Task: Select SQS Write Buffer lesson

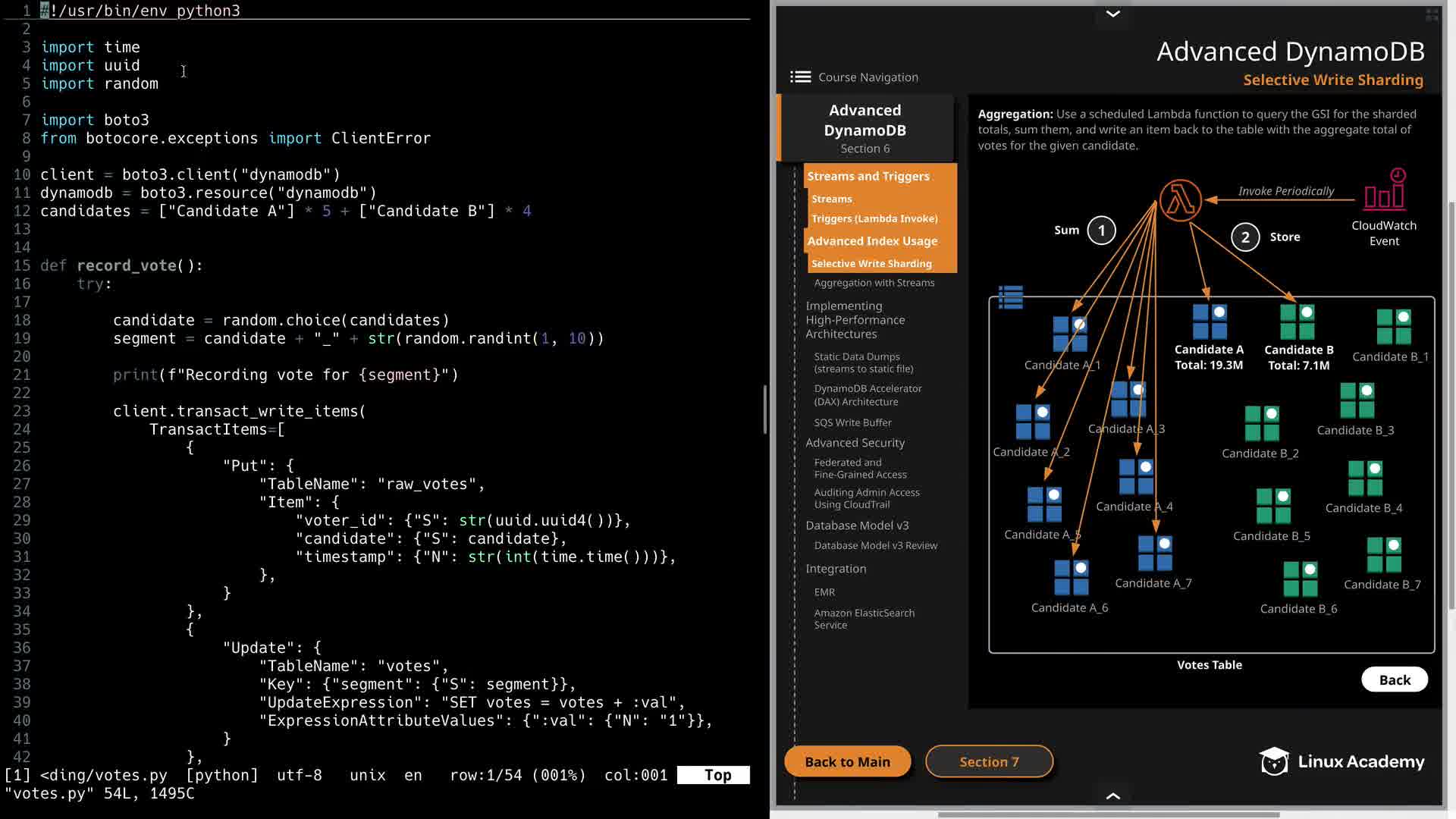Action: (852, 422)
